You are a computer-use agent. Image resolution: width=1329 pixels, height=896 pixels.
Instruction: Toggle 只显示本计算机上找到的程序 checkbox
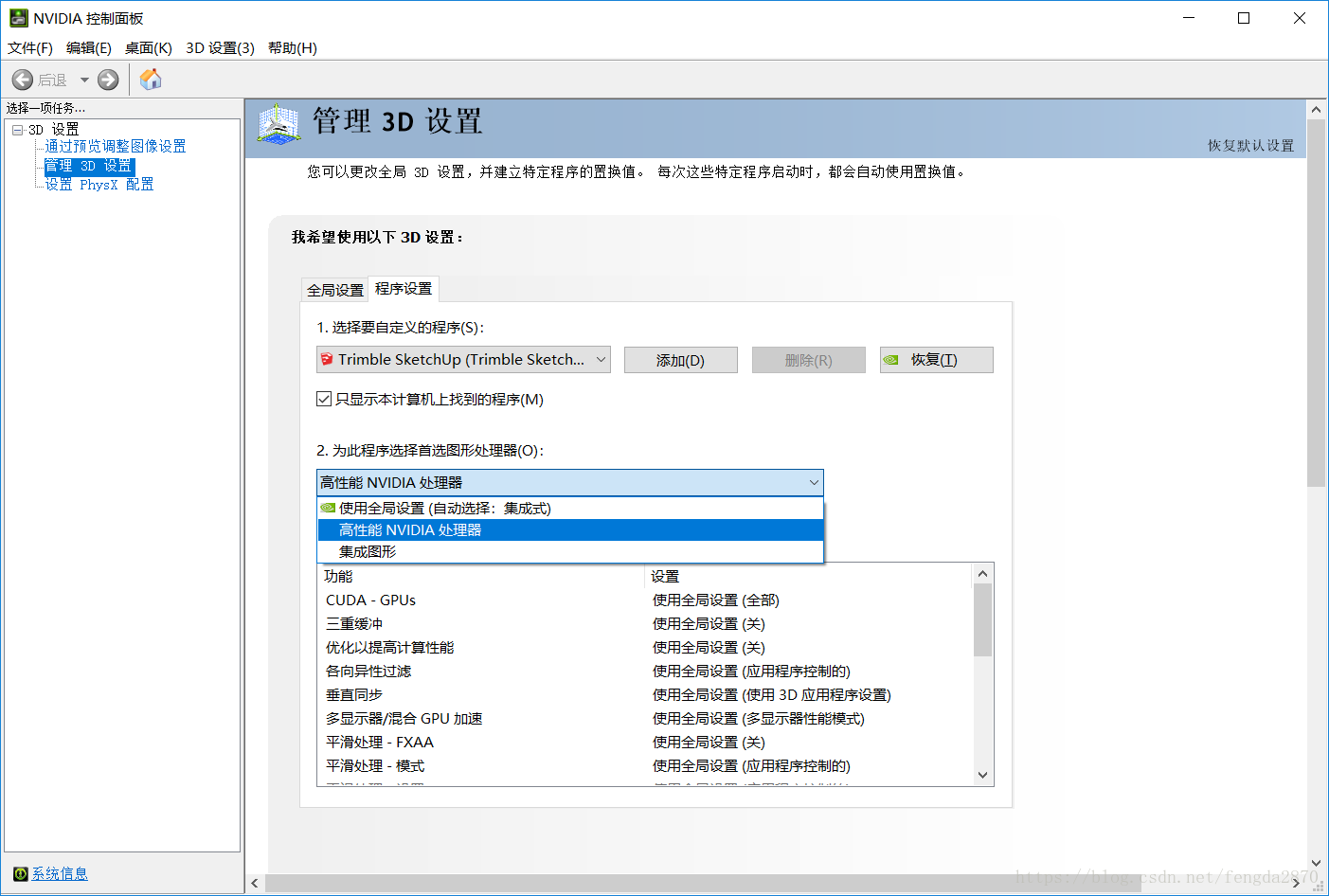tap(324, 399)
